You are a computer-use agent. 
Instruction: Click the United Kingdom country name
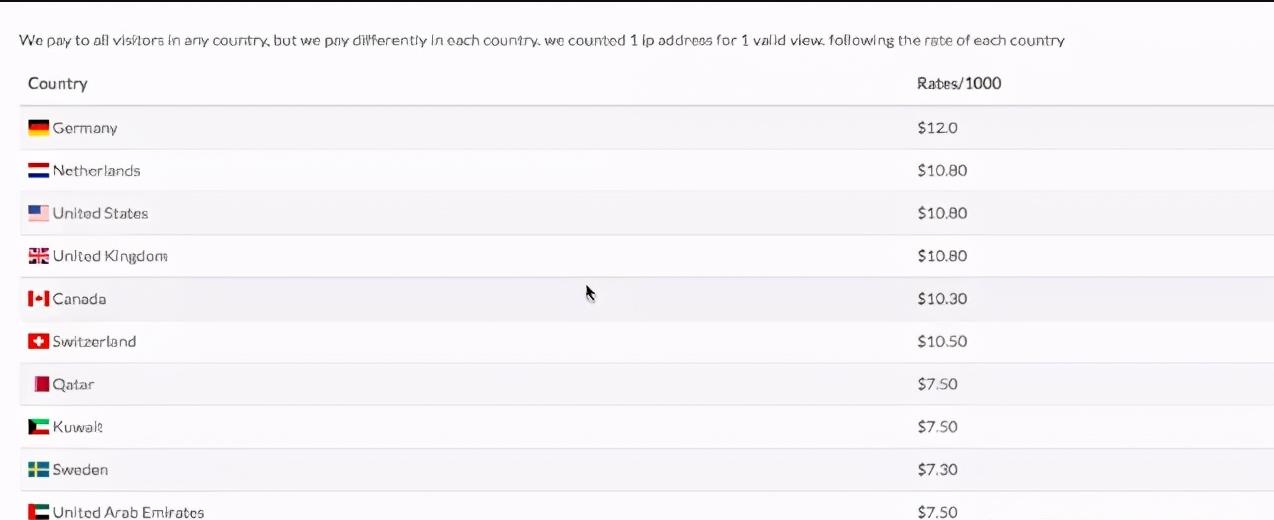click(110, 256)
